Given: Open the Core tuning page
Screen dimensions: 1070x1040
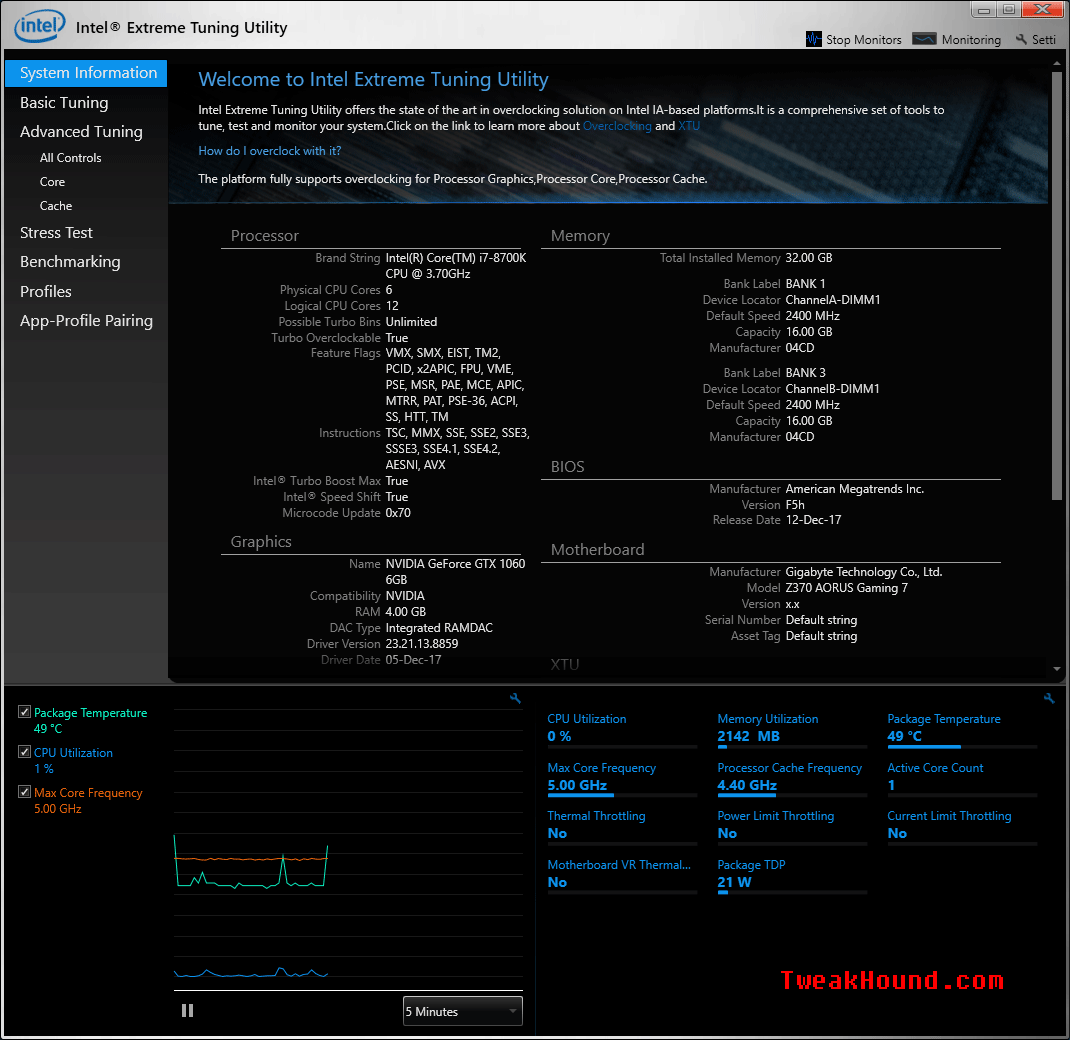Looking at the screenshot, I should pyautogui.click(x=53, y=182).
